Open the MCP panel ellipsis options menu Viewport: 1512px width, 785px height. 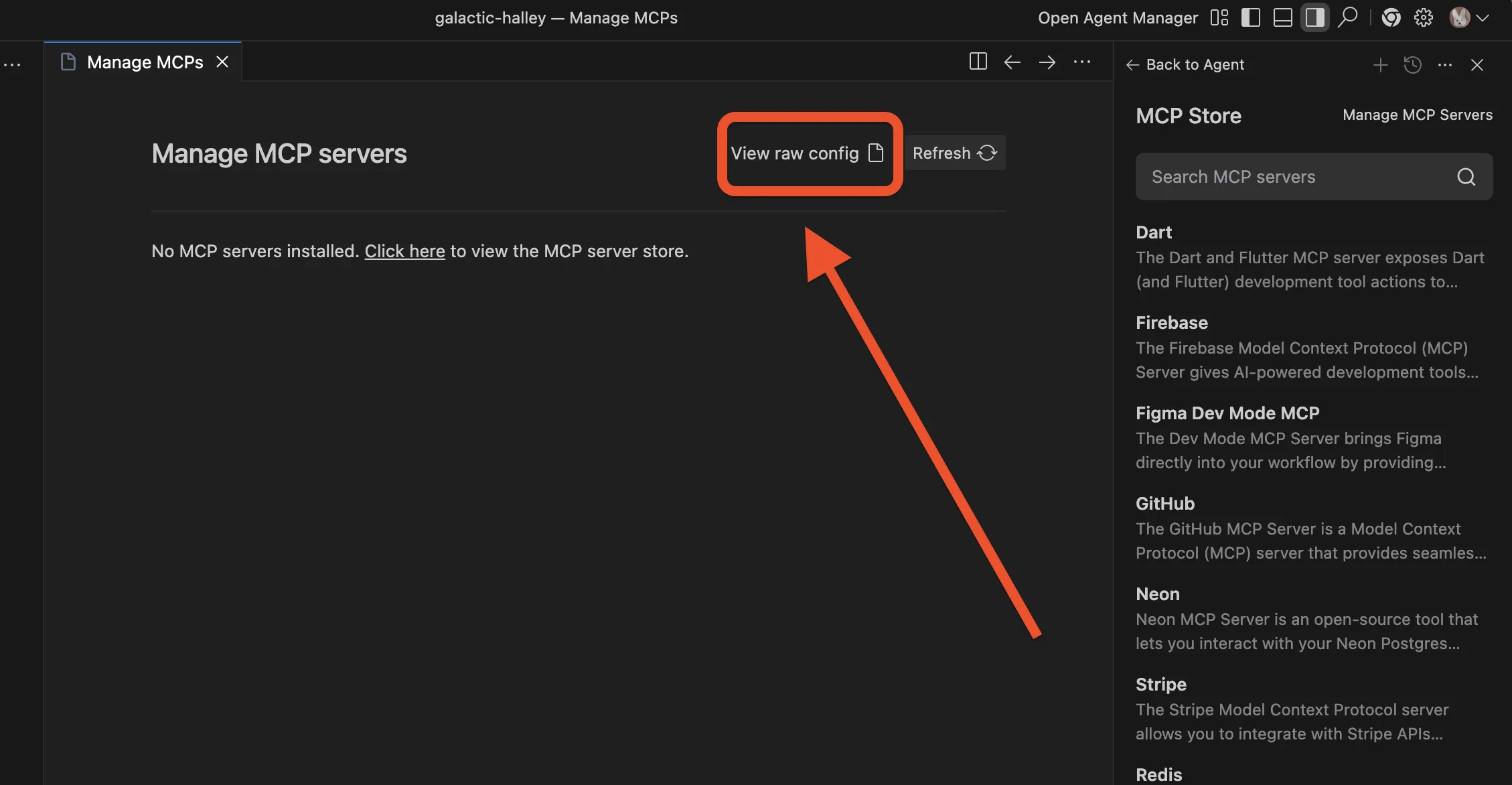click(1444, 64)
